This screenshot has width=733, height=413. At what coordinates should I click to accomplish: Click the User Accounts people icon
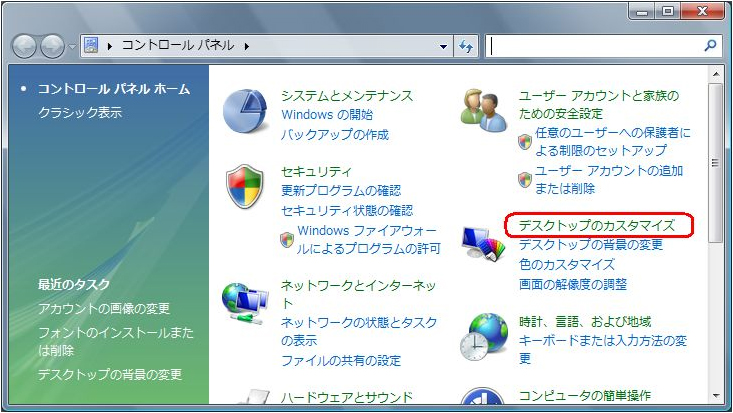coord(483,110)
